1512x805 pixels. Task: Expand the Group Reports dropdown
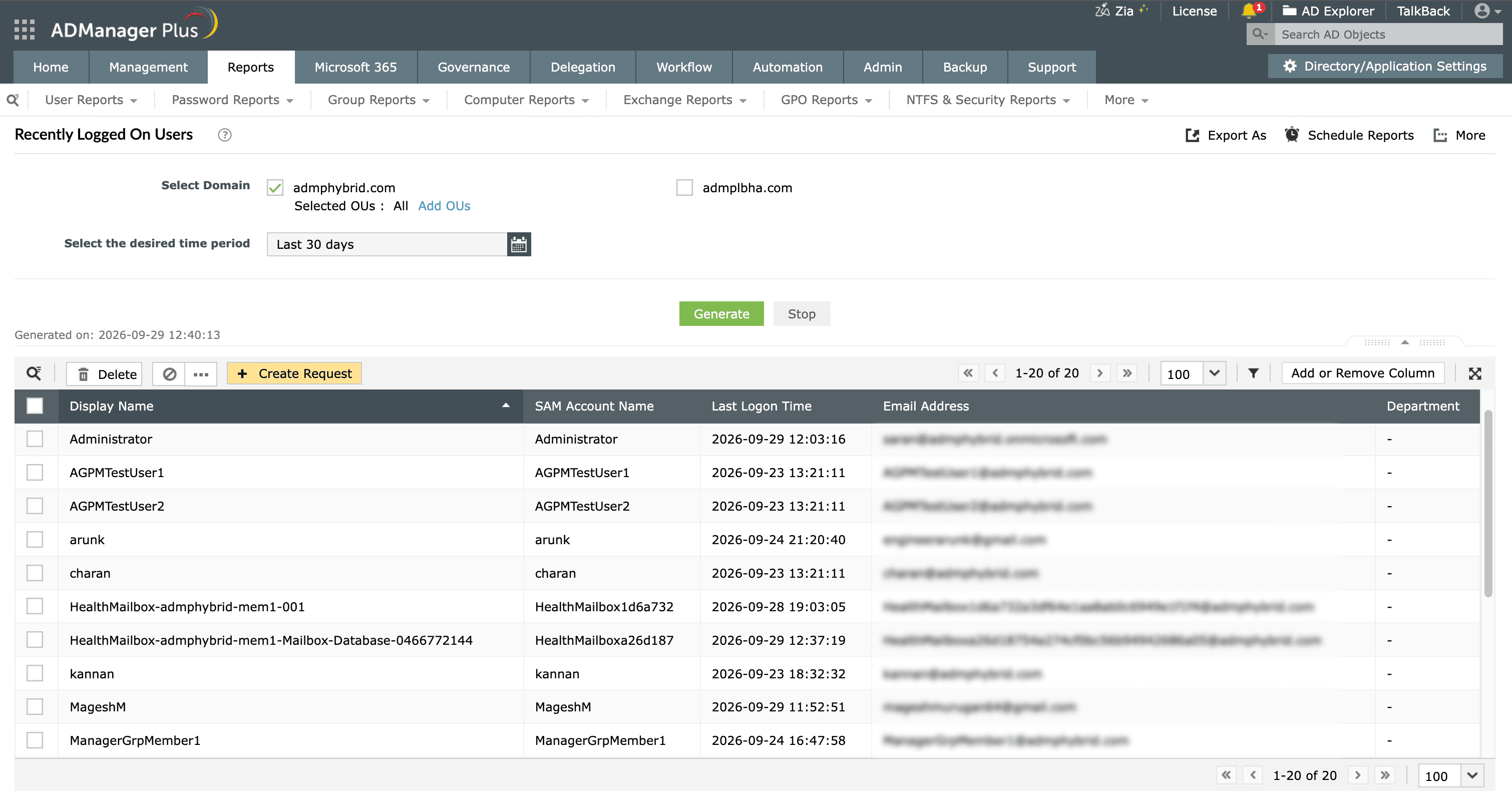(379, 100)
